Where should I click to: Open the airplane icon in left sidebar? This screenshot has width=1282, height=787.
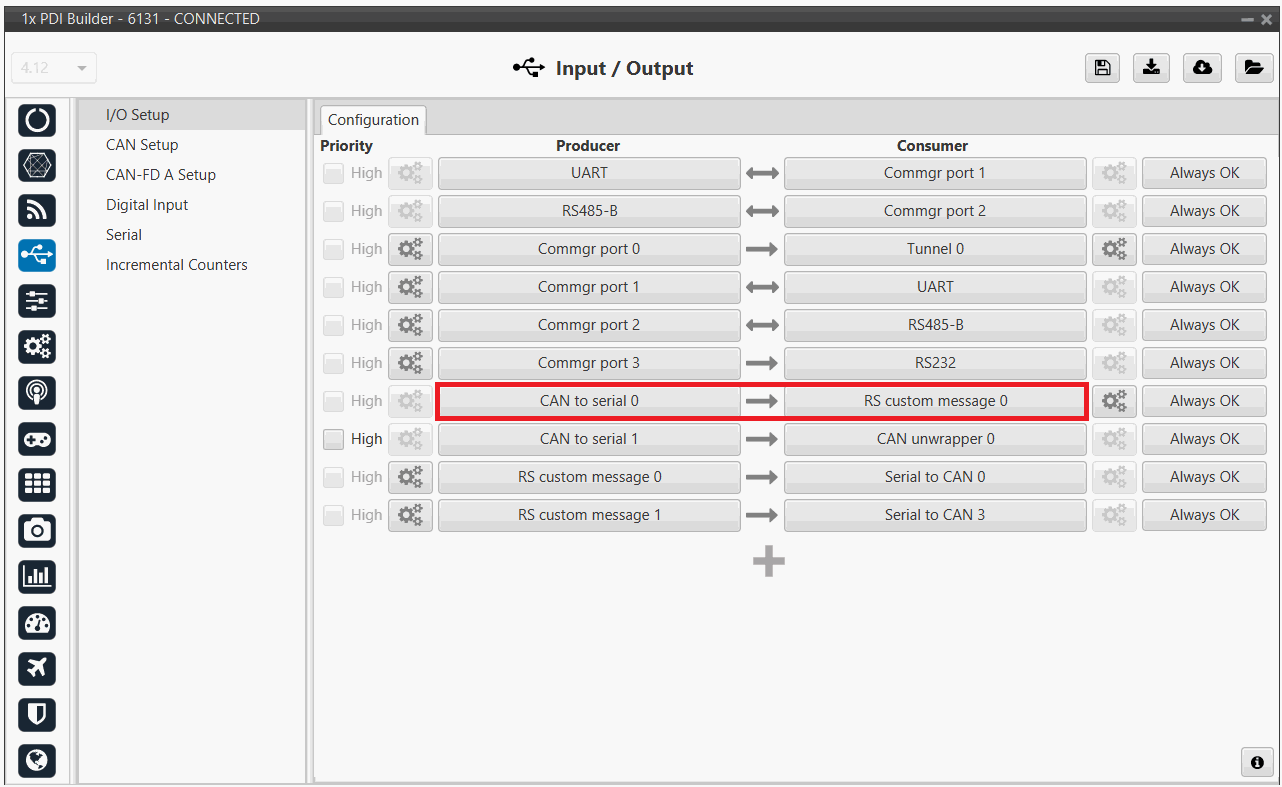pos(37,668)
